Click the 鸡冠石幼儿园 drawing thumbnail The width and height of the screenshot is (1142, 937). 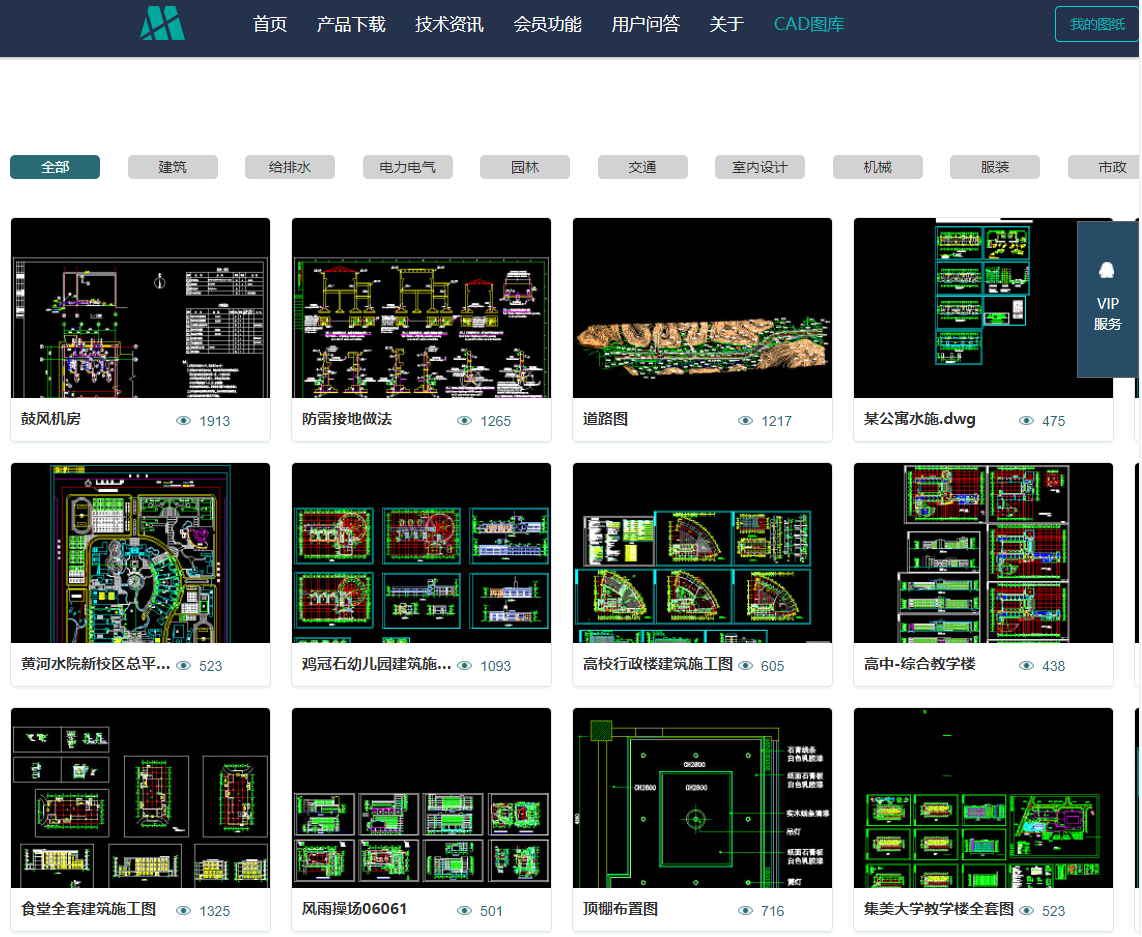click(x=421, y=552)
